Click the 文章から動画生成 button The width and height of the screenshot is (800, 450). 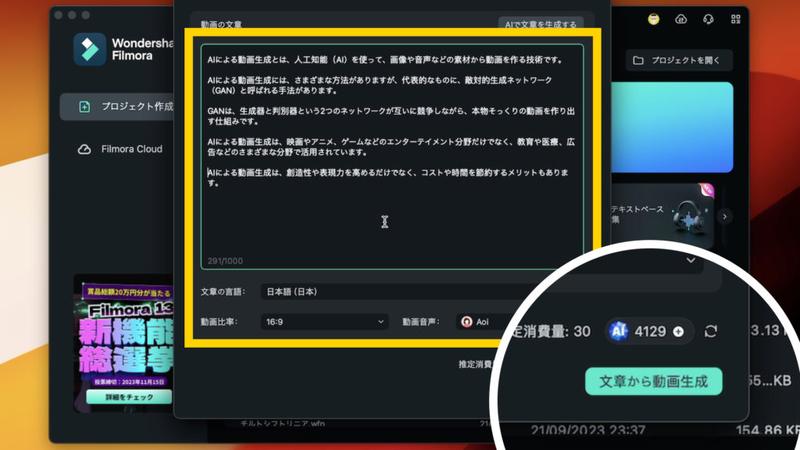(x=654, y=381)
